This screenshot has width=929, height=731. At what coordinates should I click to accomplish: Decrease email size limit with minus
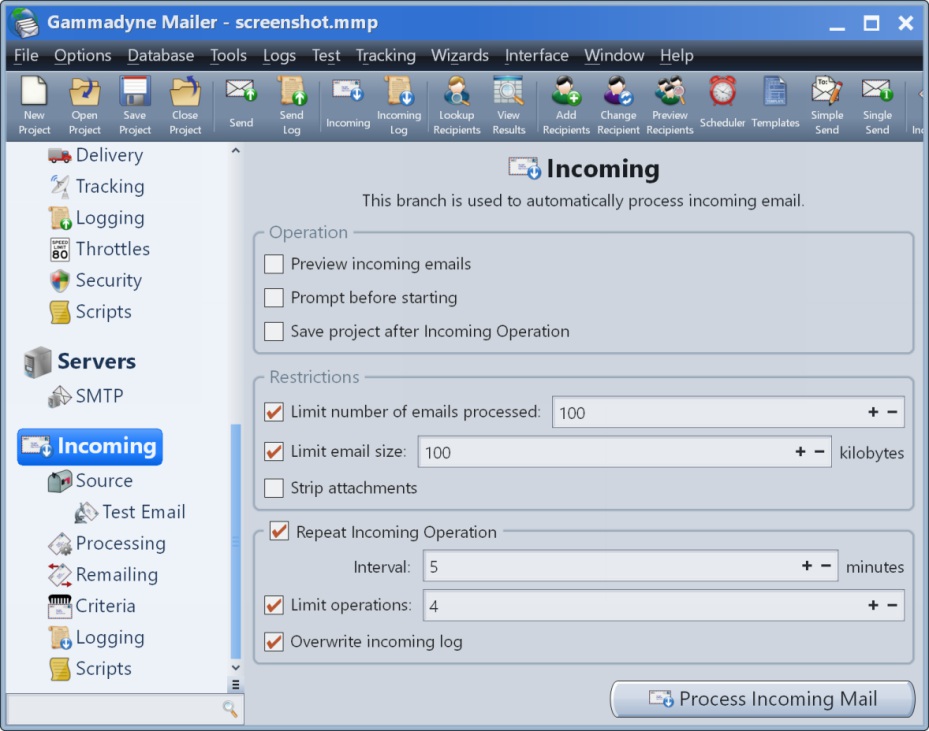click(x=819, y=452)
